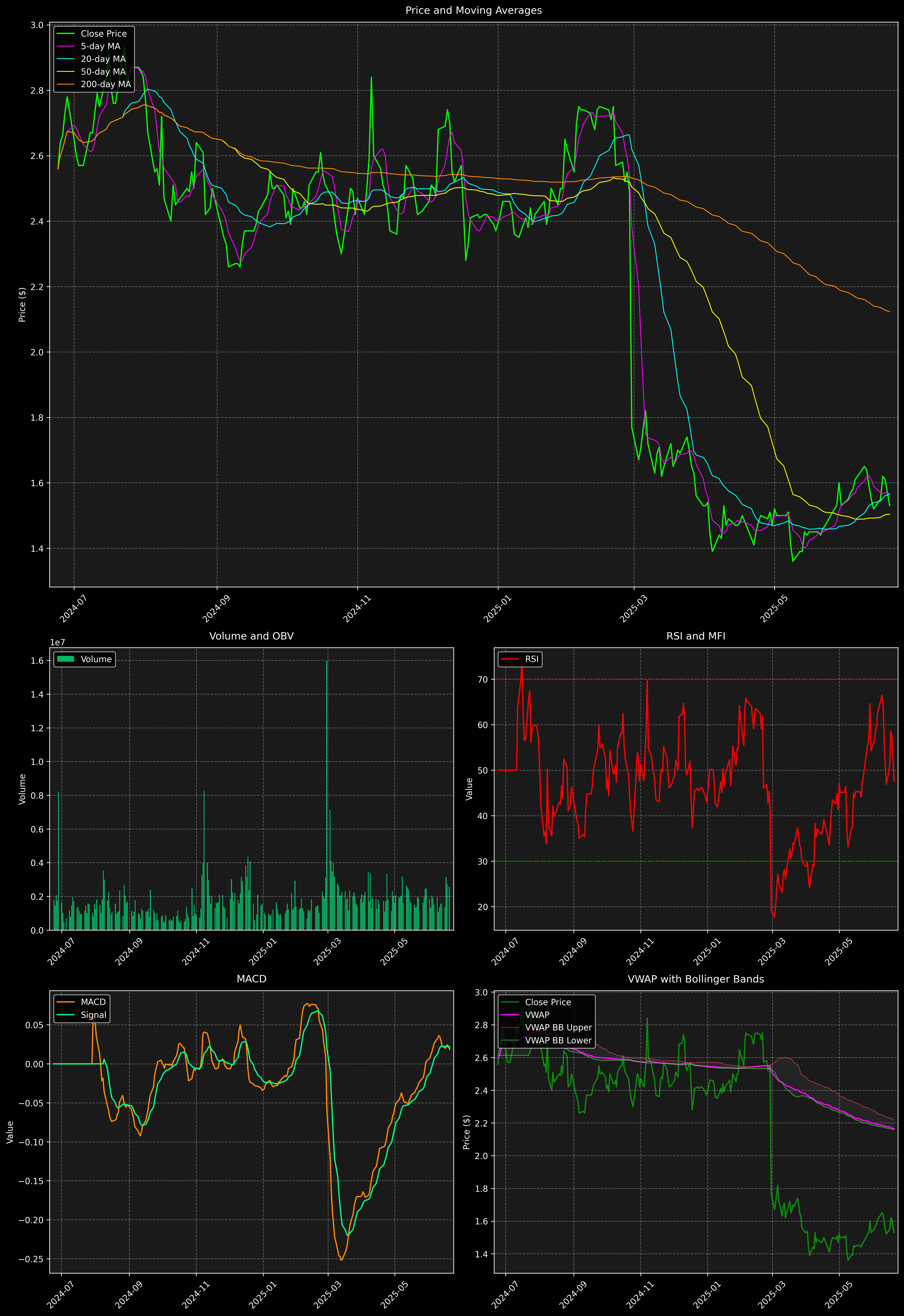Click the 'VWAP' legend entry
The width and height of the screenshot is (904, 1316).
point(537,1015)
